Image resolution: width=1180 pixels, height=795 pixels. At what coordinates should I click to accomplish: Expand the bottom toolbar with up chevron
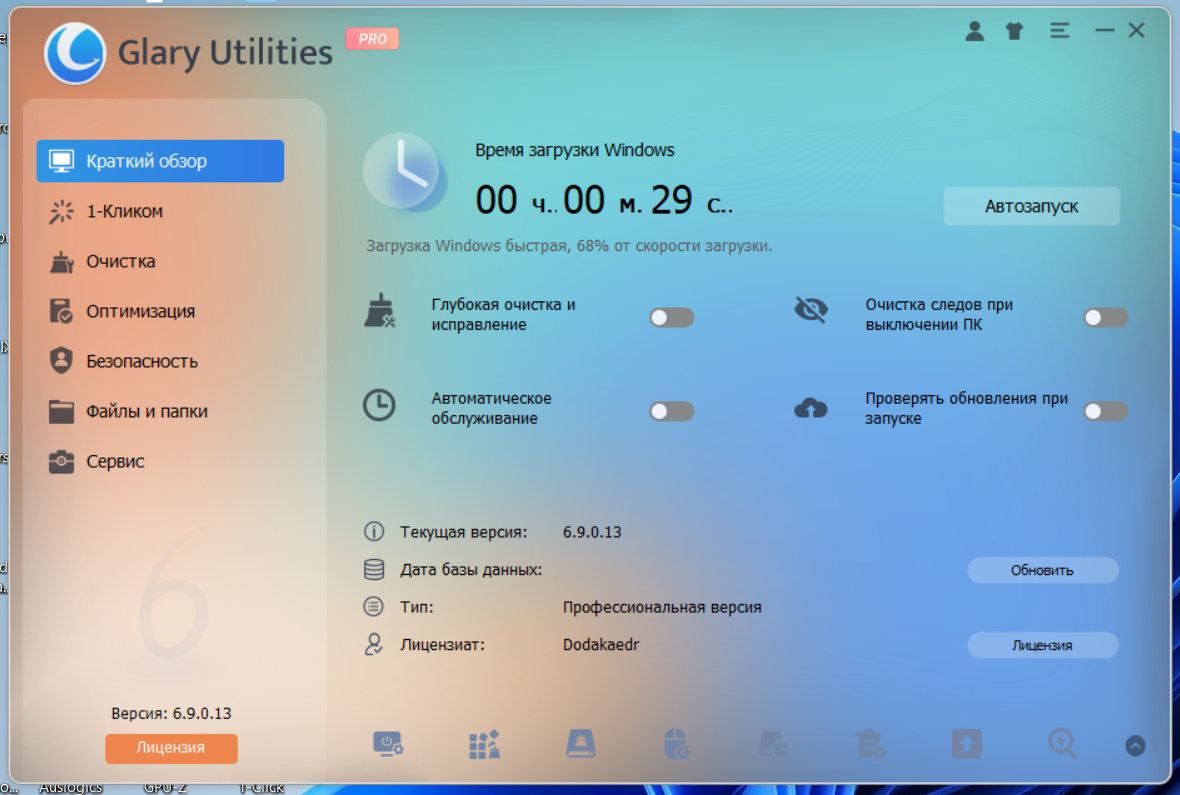tap(1136, 745)
